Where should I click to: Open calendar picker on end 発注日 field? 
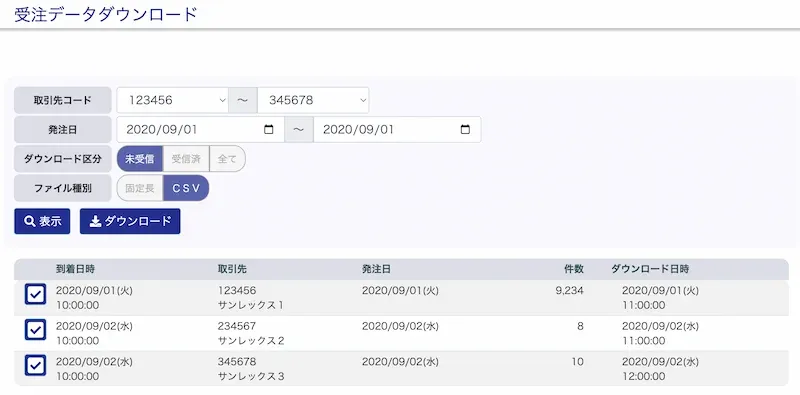[465, 130]
